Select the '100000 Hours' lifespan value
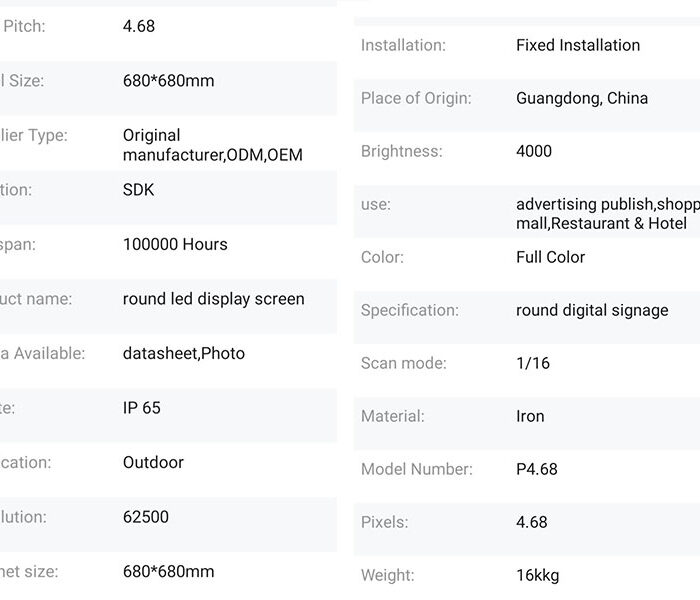The image size is (700, 600). coord(175,244)
